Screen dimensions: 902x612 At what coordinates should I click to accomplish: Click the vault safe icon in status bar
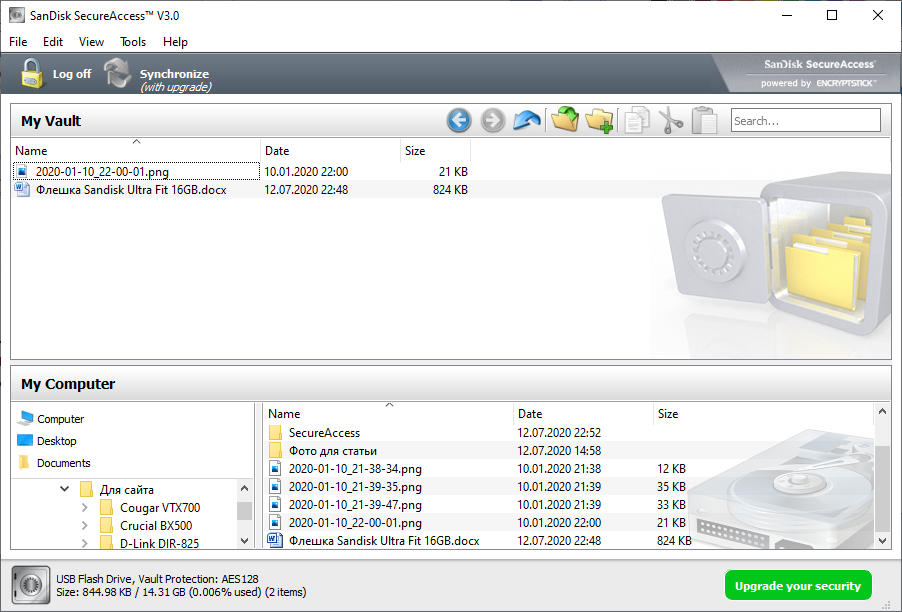(x=31, y=585)
